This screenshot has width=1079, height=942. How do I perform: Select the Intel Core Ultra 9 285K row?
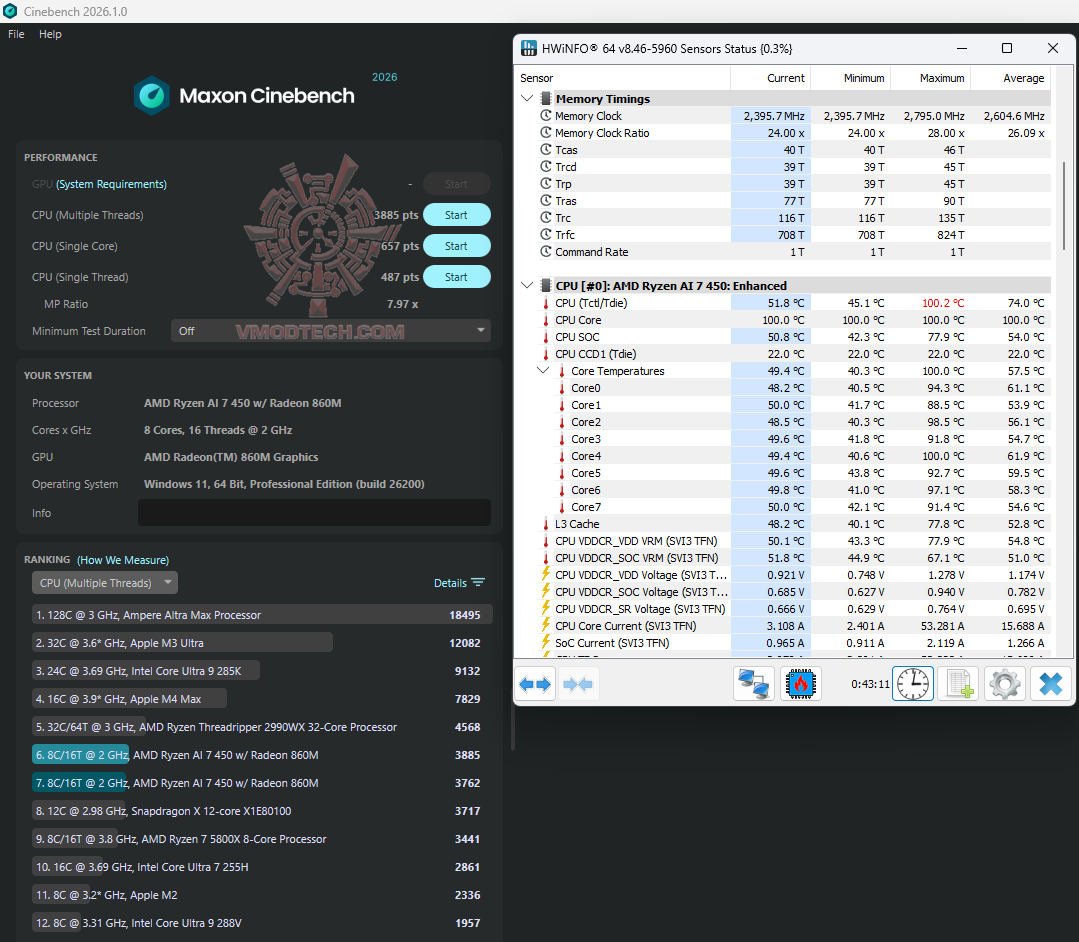pos(262,671)
